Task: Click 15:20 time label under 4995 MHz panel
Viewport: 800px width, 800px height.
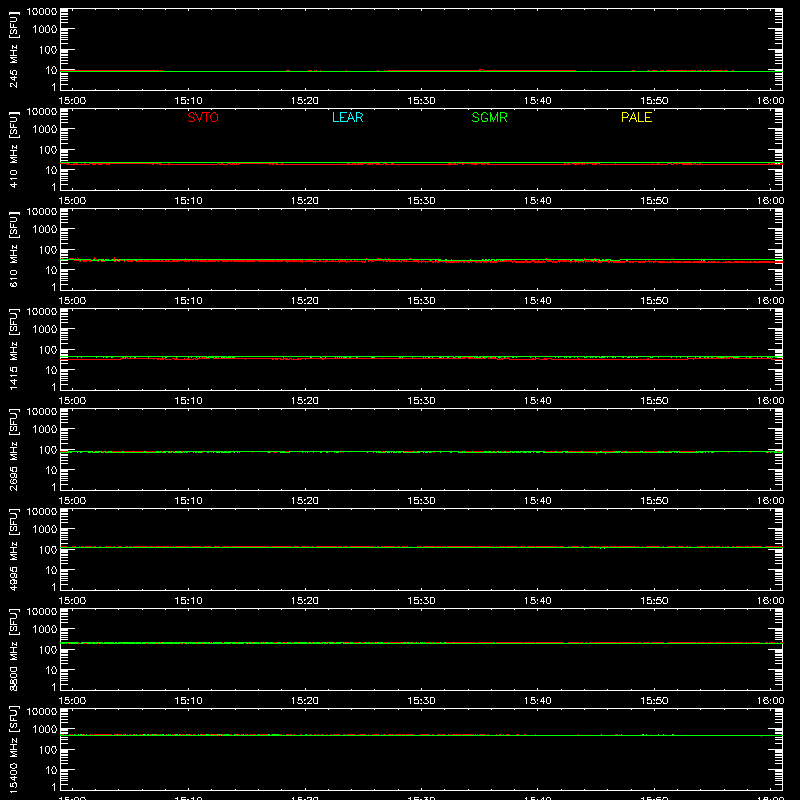Action: point(305,601)
